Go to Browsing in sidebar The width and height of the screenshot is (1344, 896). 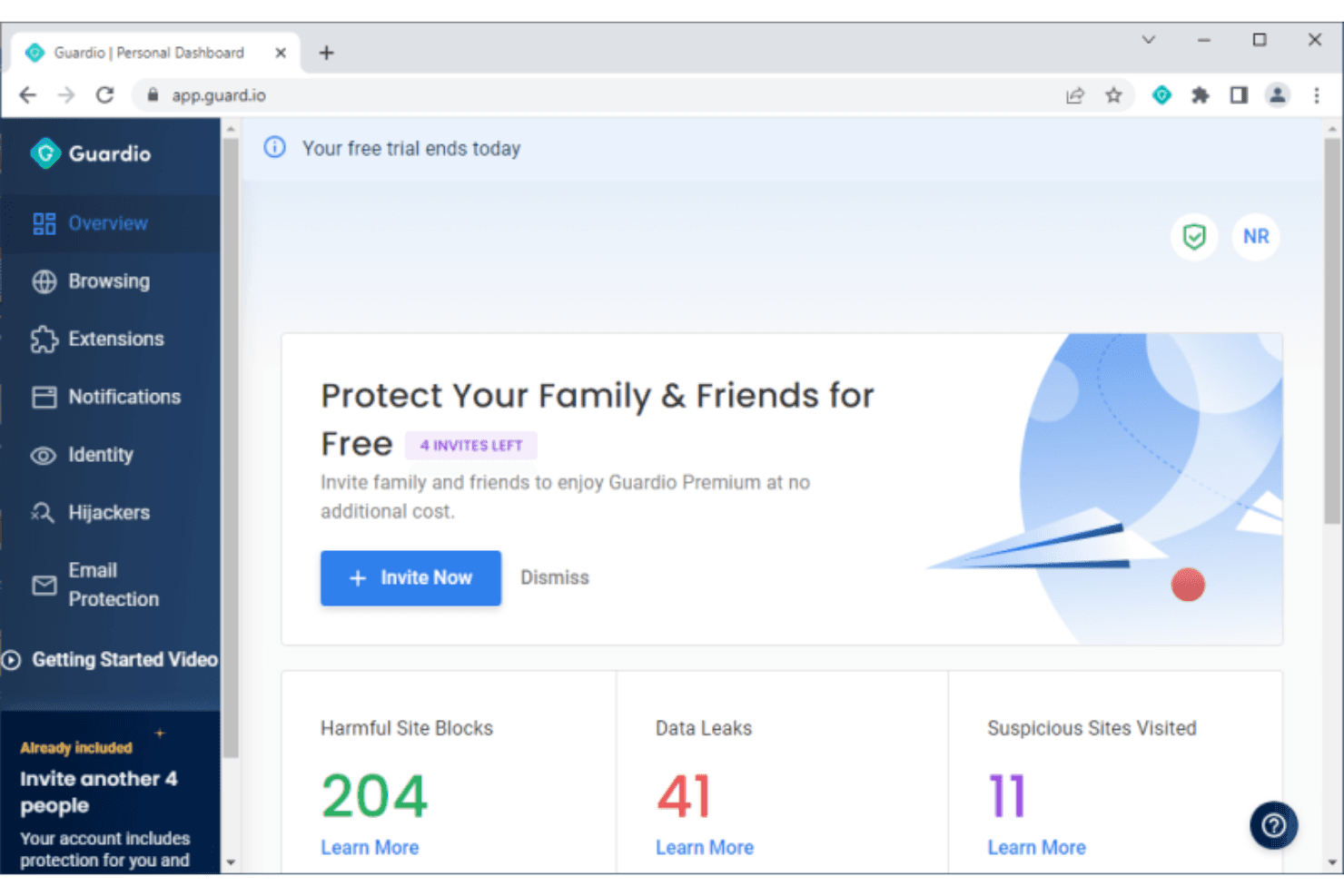(110, 281)
